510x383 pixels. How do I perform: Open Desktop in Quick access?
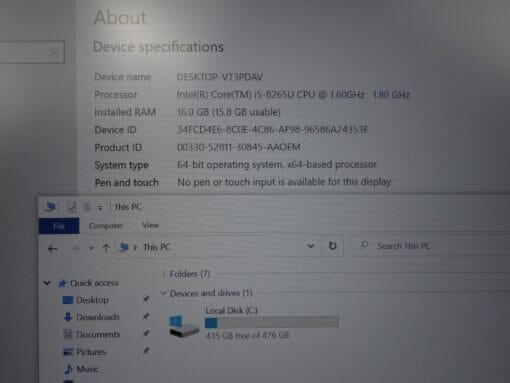point(92,300)
